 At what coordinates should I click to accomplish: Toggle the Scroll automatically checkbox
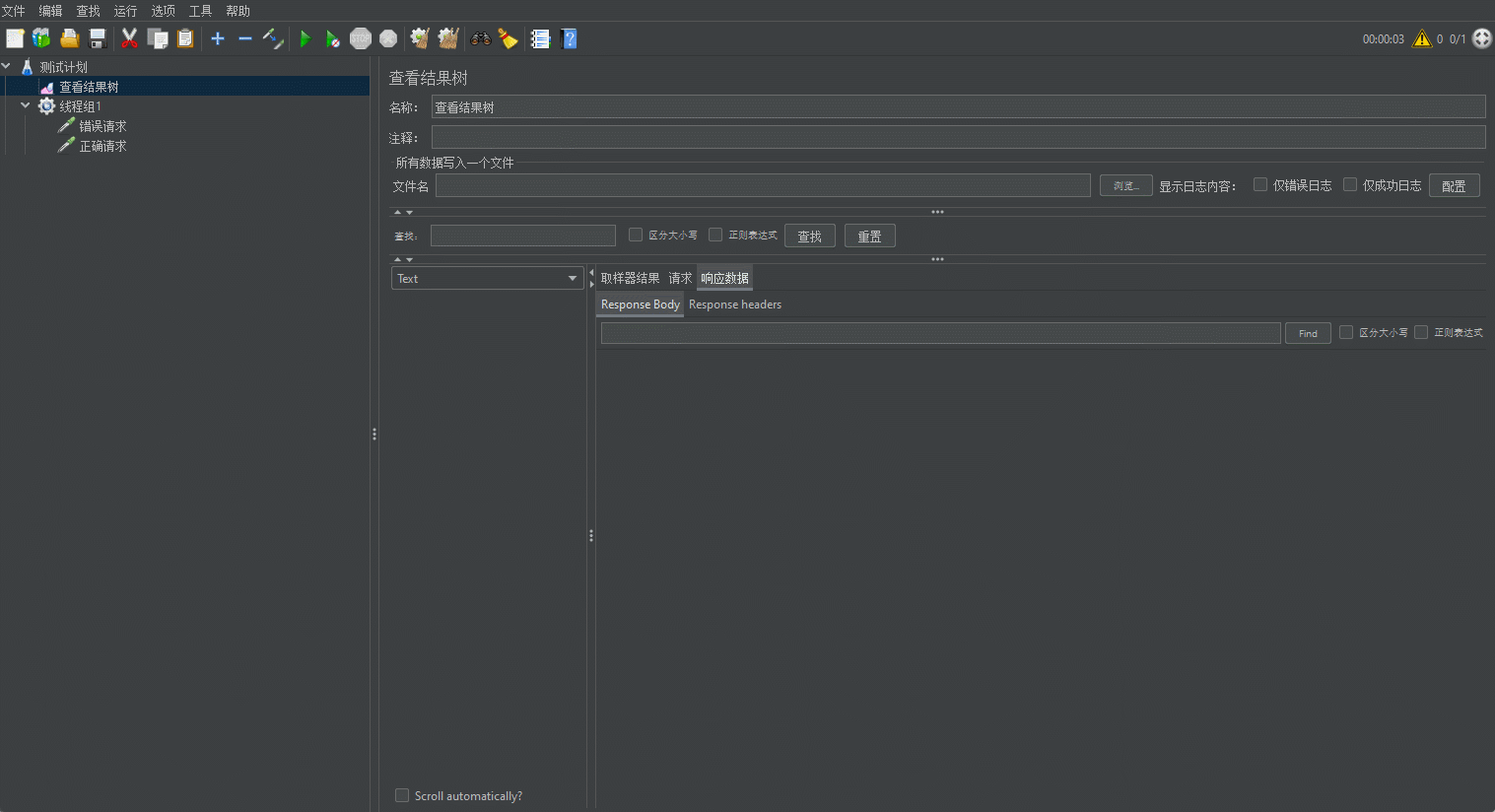point(402,795)
